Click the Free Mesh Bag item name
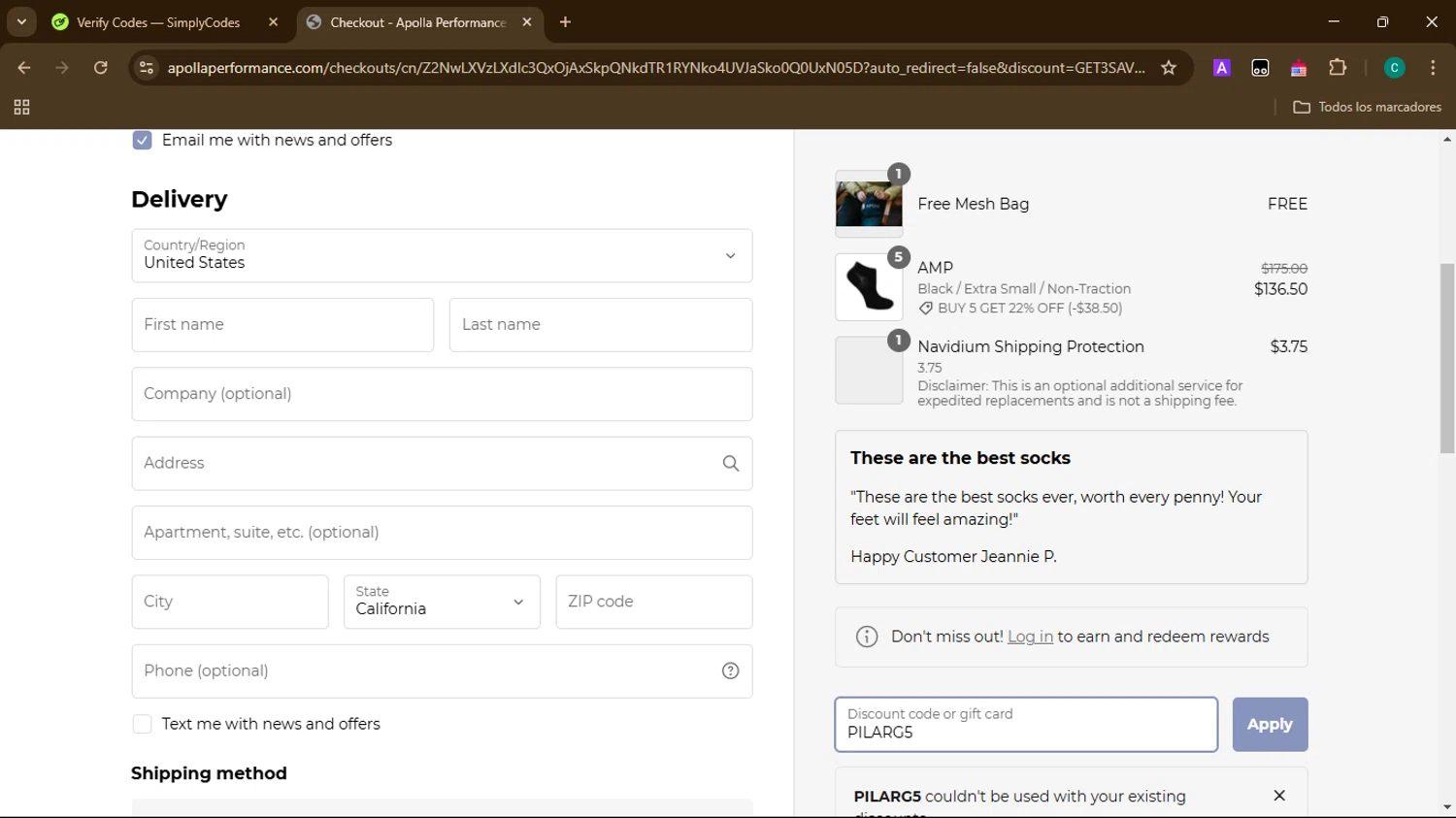This screenshot has height=818, width=1456. (974, 204)
